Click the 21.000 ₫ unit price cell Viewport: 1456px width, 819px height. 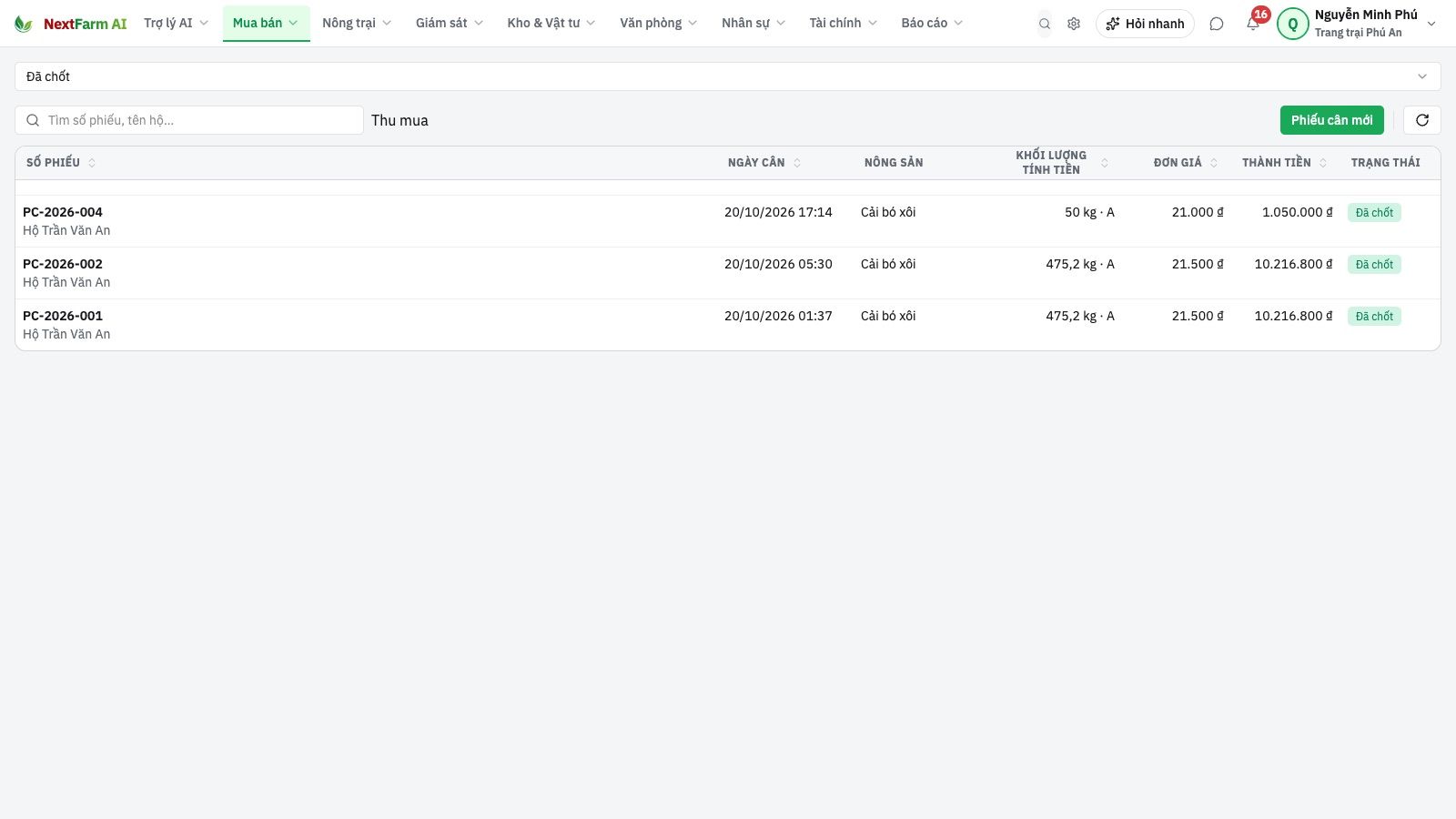click(x=1198, y=212)
